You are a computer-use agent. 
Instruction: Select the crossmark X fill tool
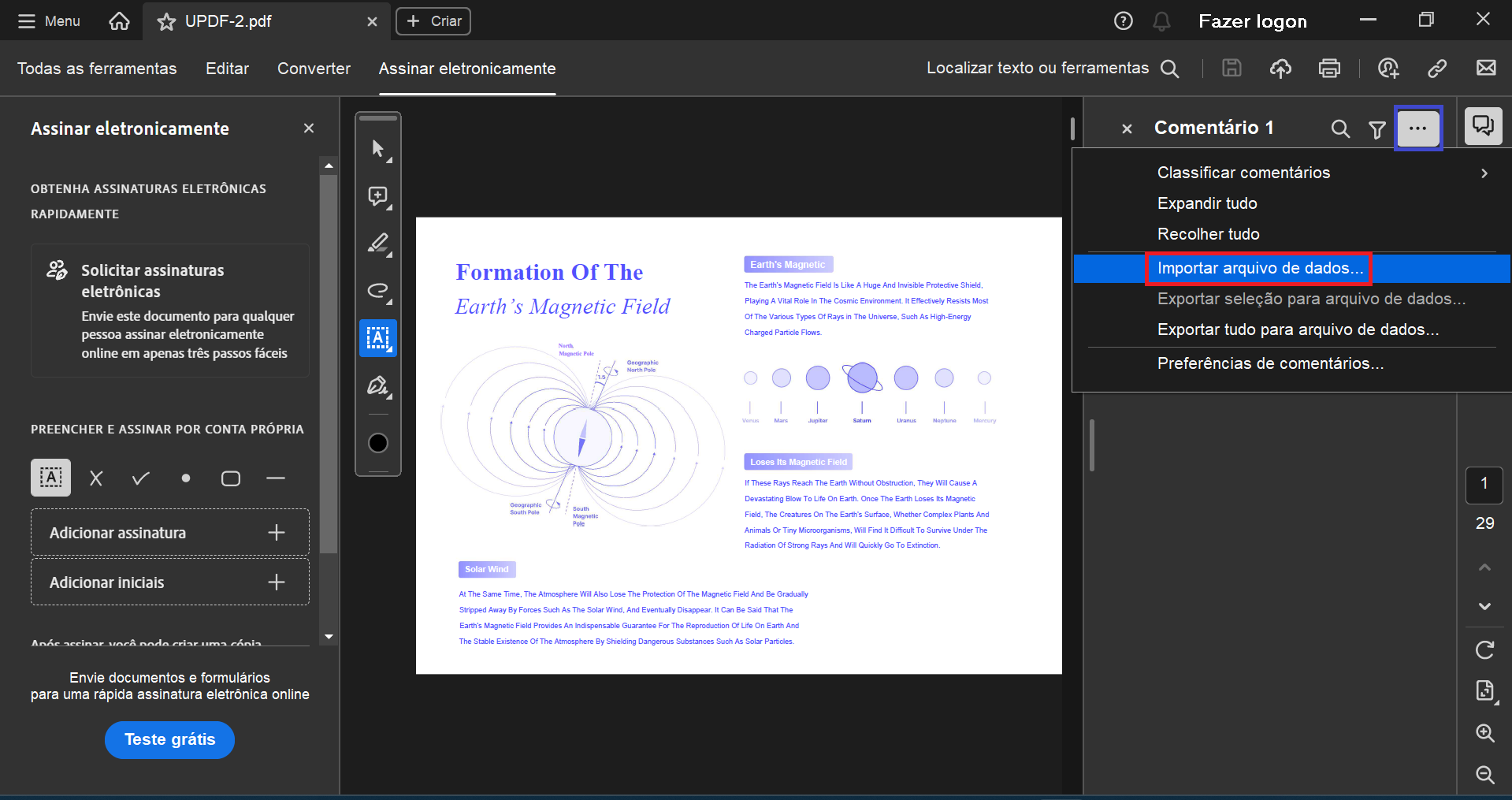click(x=96, y=478)
